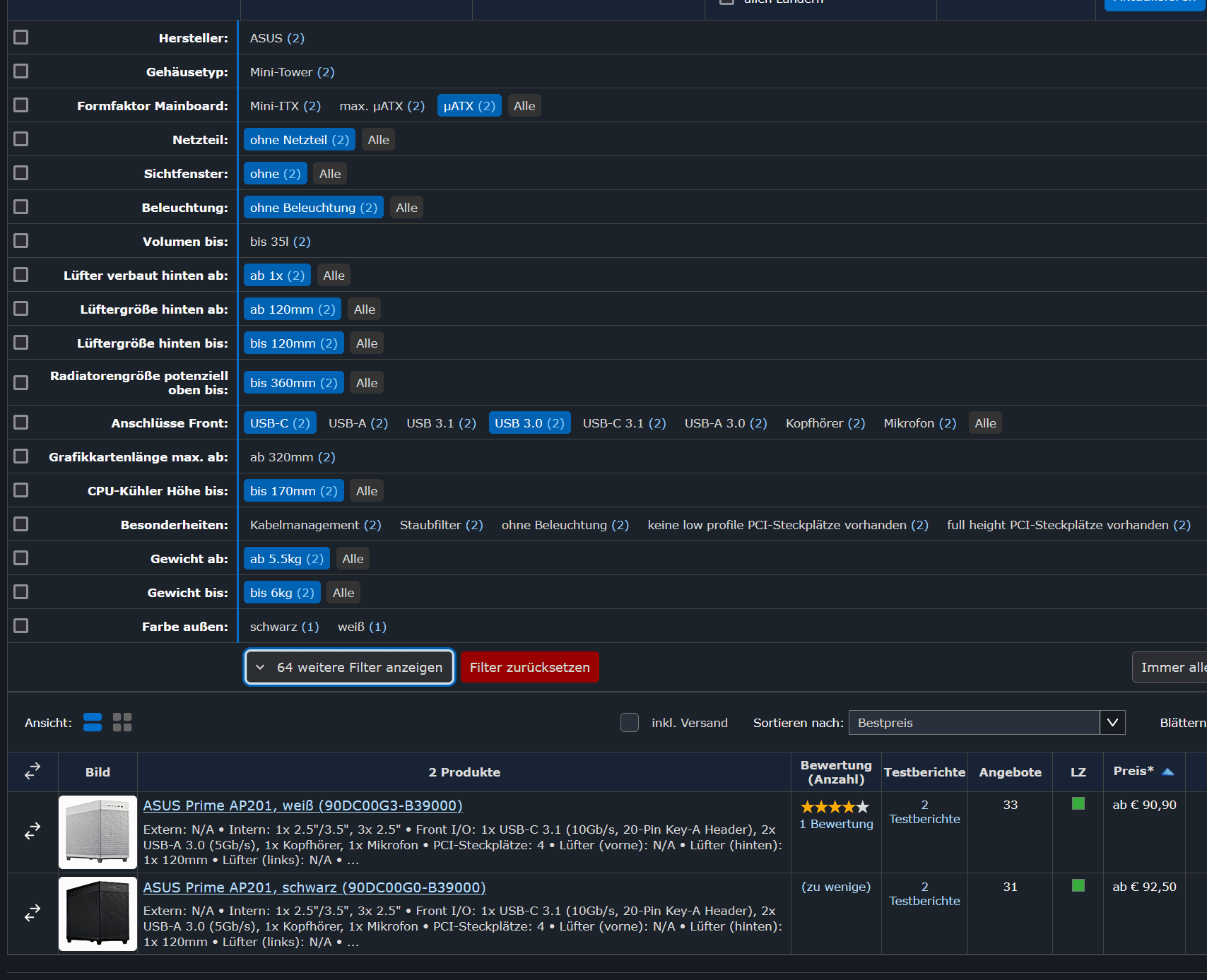
Task: Sort by the Preis column header
Action: pos(1134,771)
